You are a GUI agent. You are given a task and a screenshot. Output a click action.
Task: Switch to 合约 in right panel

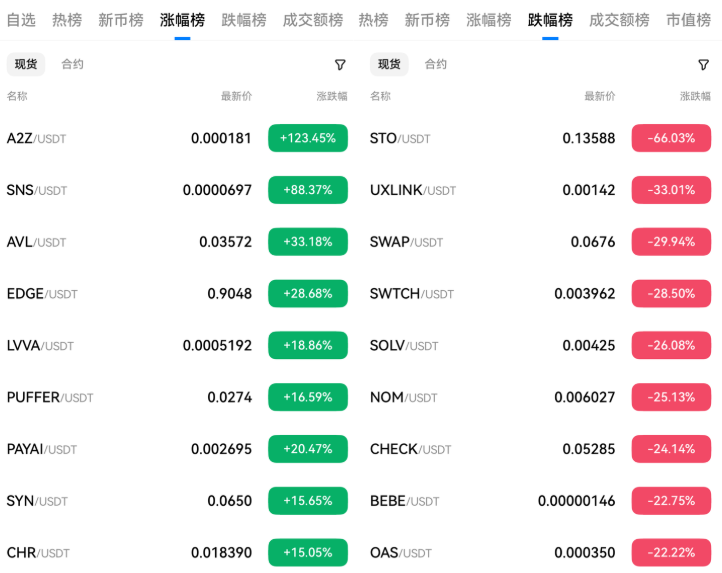pos(436,64)
